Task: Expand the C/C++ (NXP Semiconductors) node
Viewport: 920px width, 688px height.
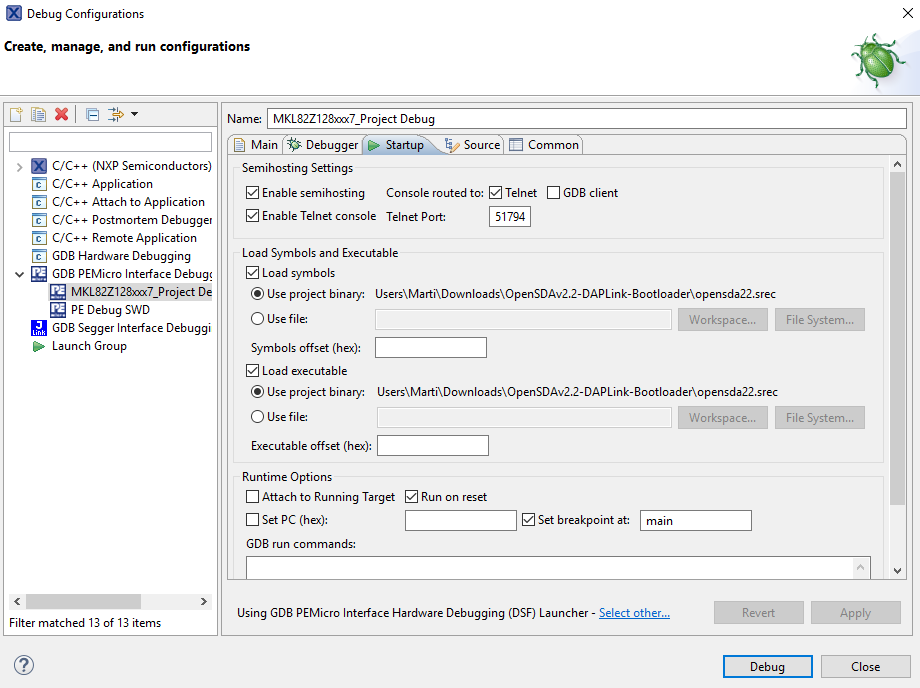Action: pos(19,166)
